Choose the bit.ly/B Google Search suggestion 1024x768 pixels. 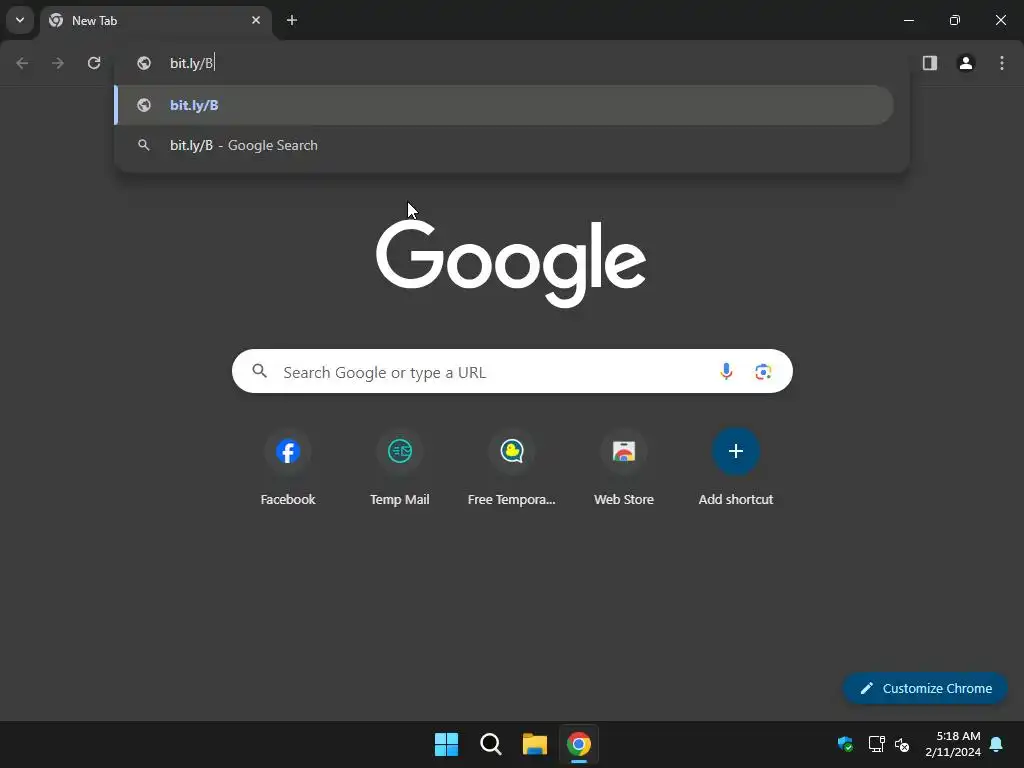coord(504,145)
